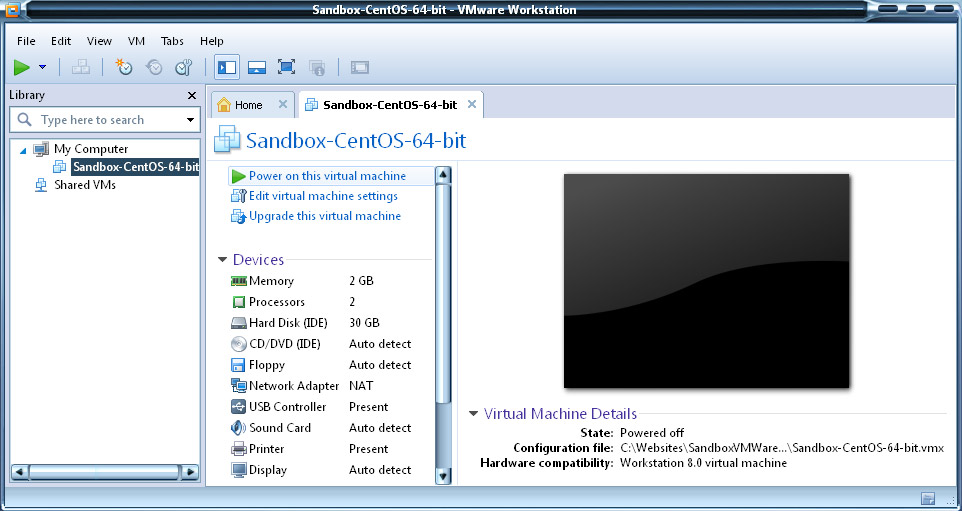Click the Network Adapter icon
This screenshot has height=511, width=962.
[x=239, y=386]
